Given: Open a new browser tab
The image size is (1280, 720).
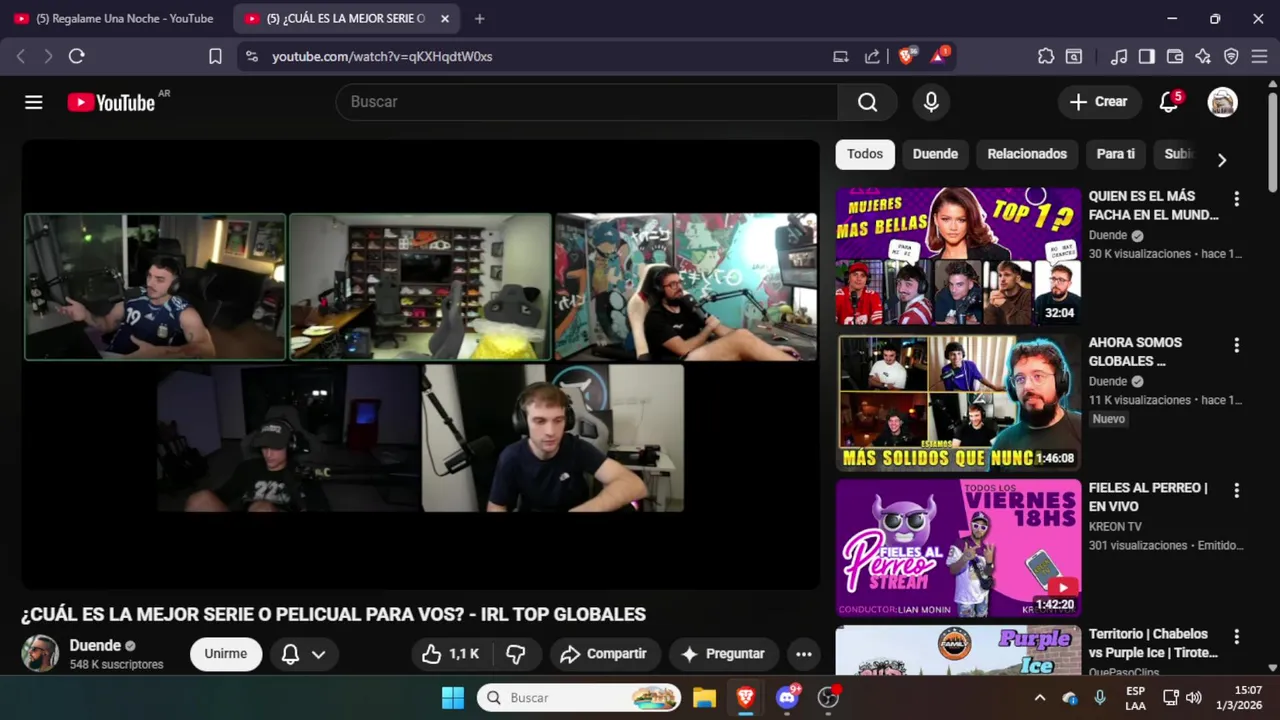Looking at the screenshot, I should click(480, 19).
